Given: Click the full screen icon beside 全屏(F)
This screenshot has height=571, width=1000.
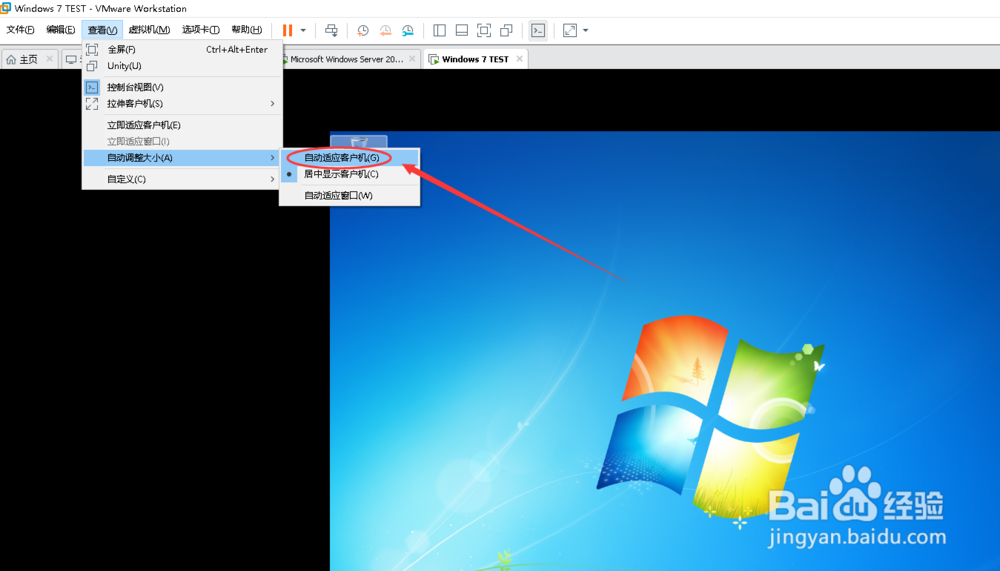Looking at the screenshot, I should pos(92,49).
